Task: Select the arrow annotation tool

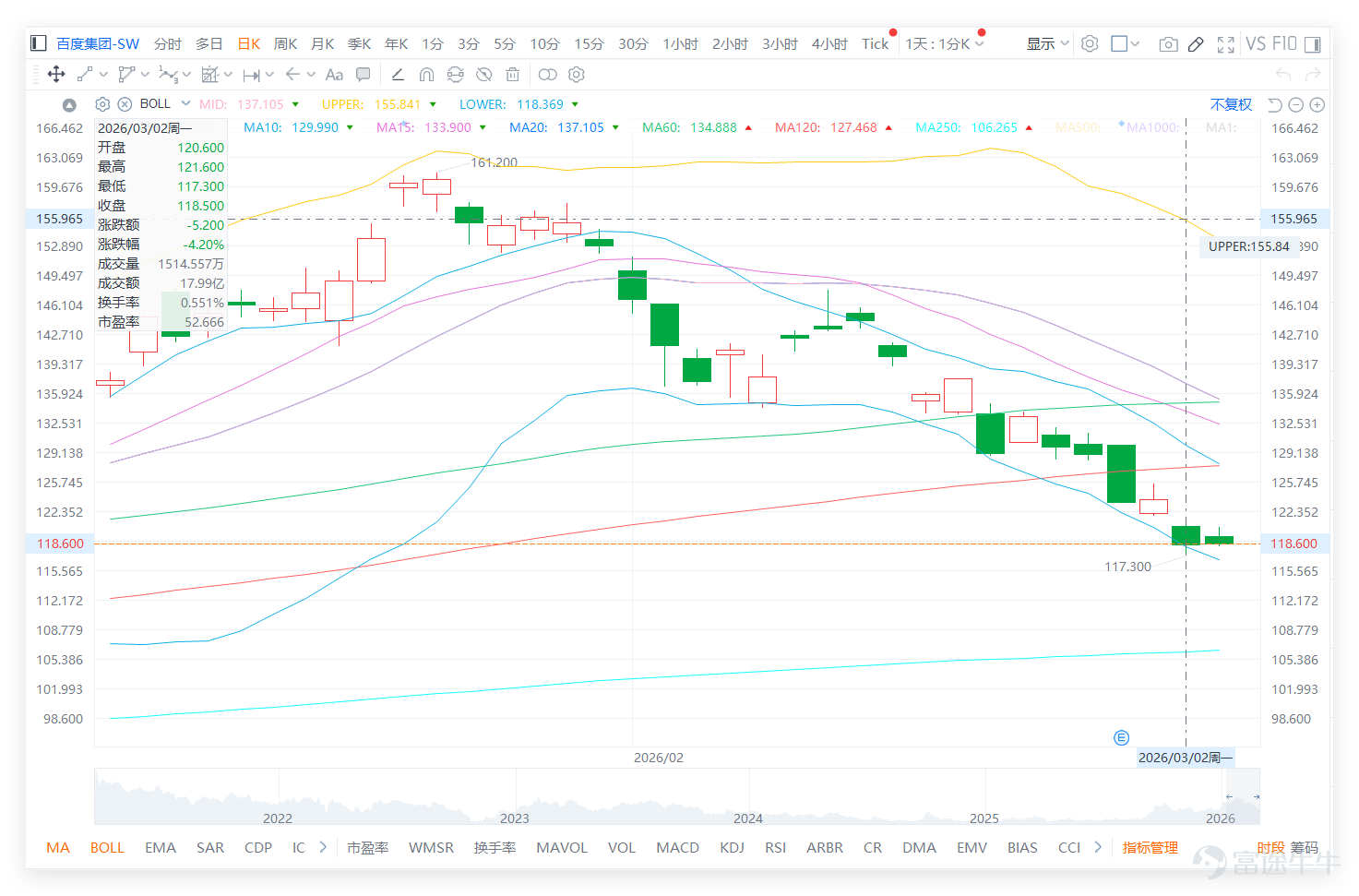Action: pyautogui.click(x=293, y=75)
